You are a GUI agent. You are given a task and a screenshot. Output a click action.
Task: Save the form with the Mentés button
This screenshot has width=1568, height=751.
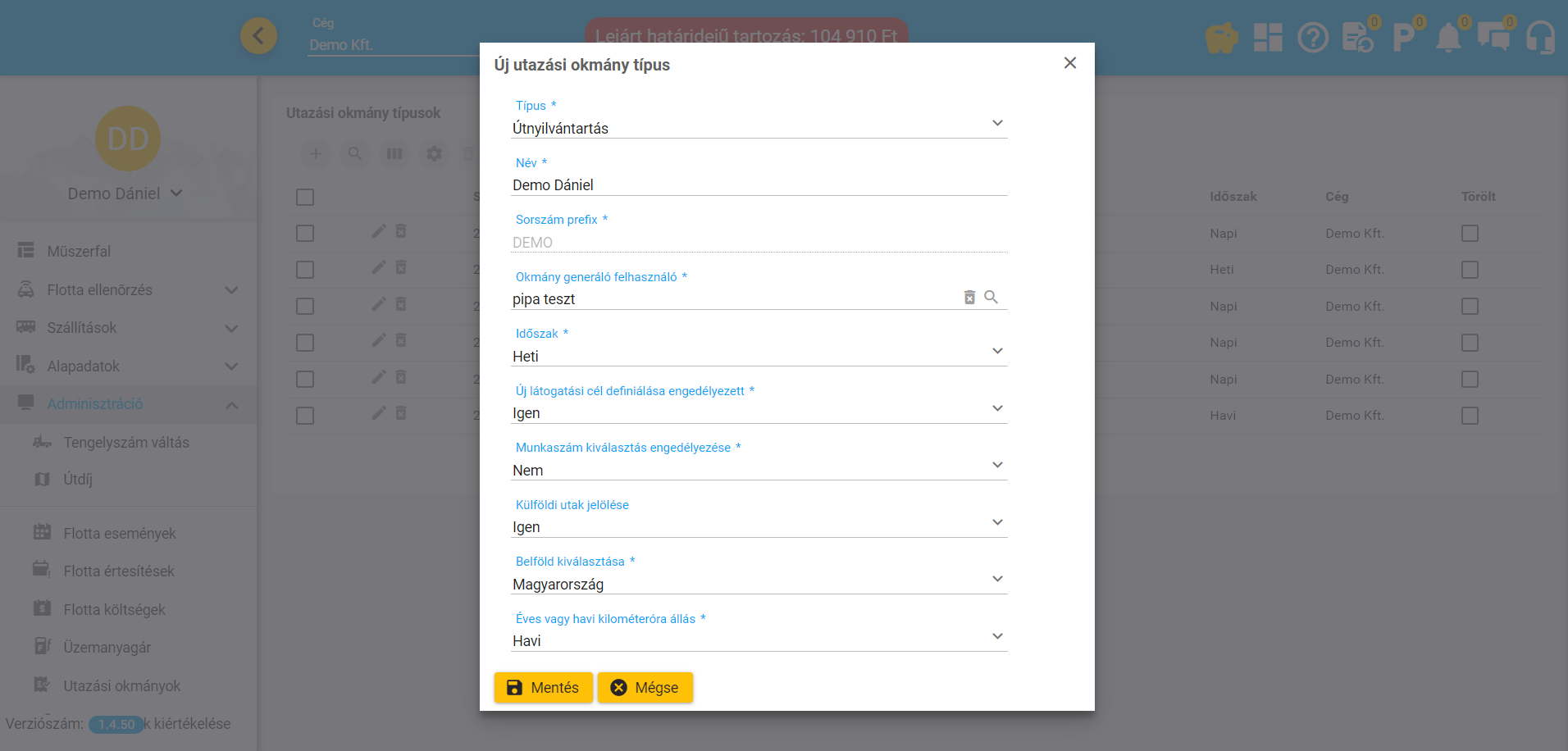point(543,688)
